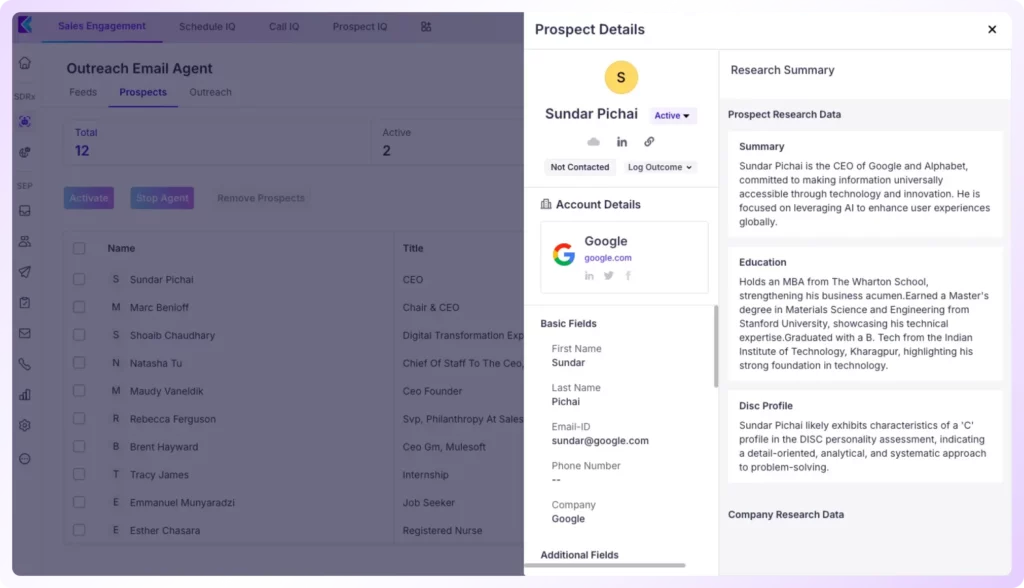Open Google's Twitter icon in the account card

[609, 276]
